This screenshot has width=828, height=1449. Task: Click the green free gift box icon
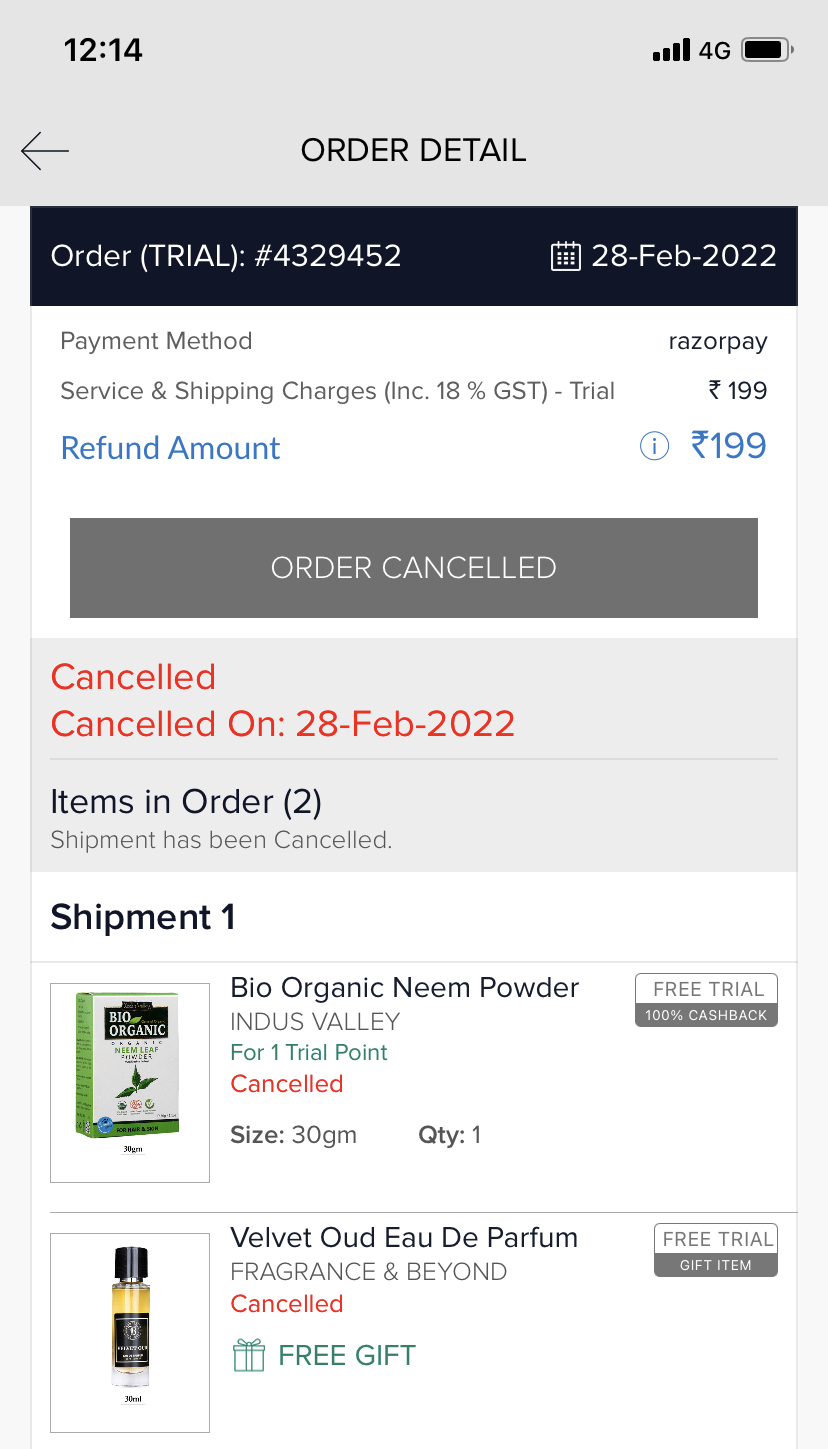pyautogui.click(x=249, y=1356)
